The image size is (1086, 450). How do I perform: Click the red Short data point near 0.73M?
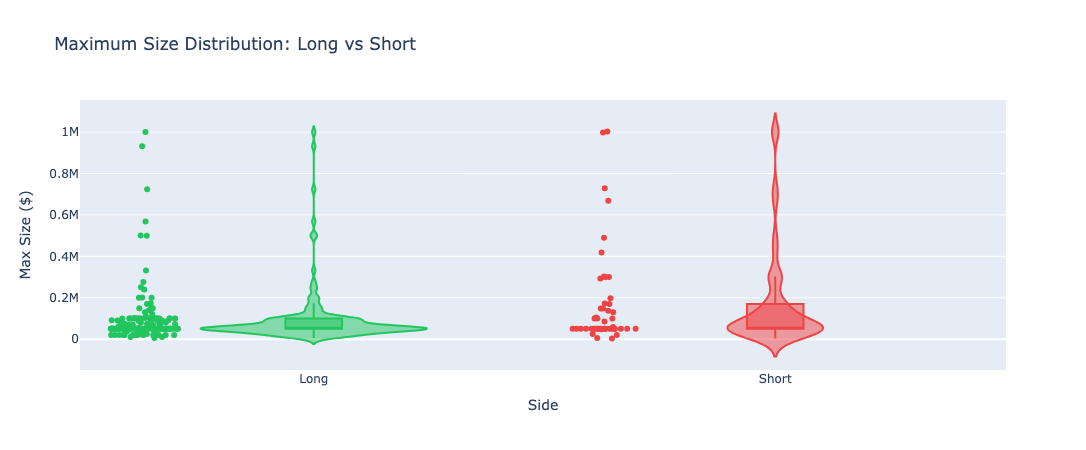click(605, 188)
